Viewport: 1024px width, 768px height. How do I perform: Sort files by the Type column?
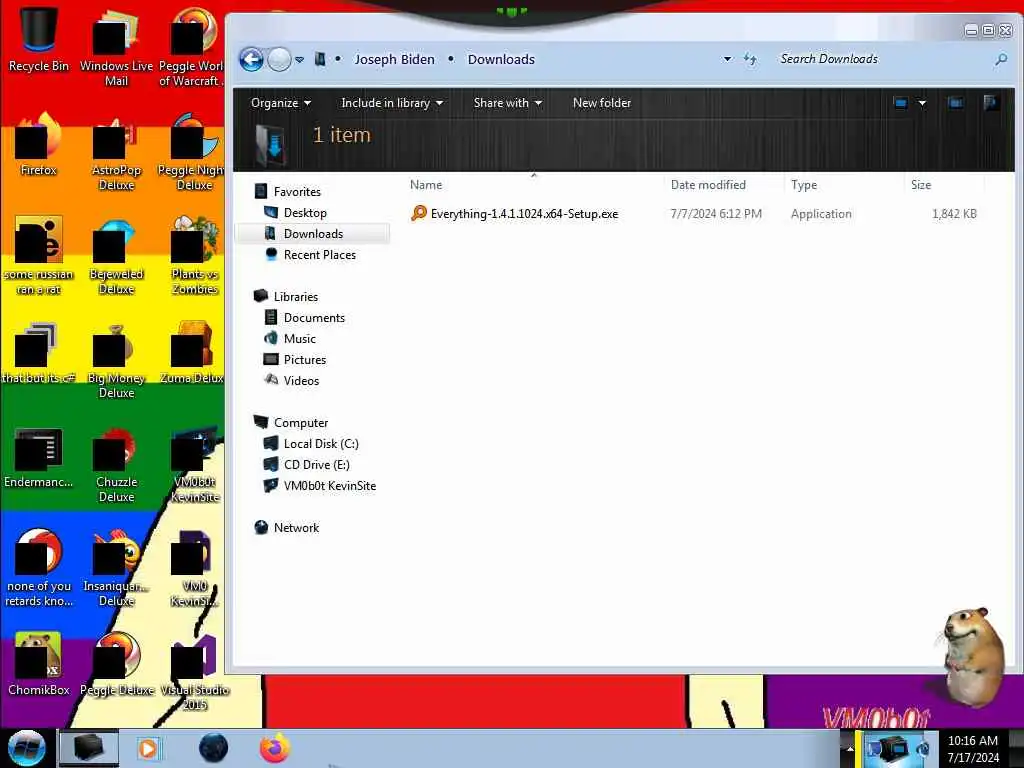point(844,185)
